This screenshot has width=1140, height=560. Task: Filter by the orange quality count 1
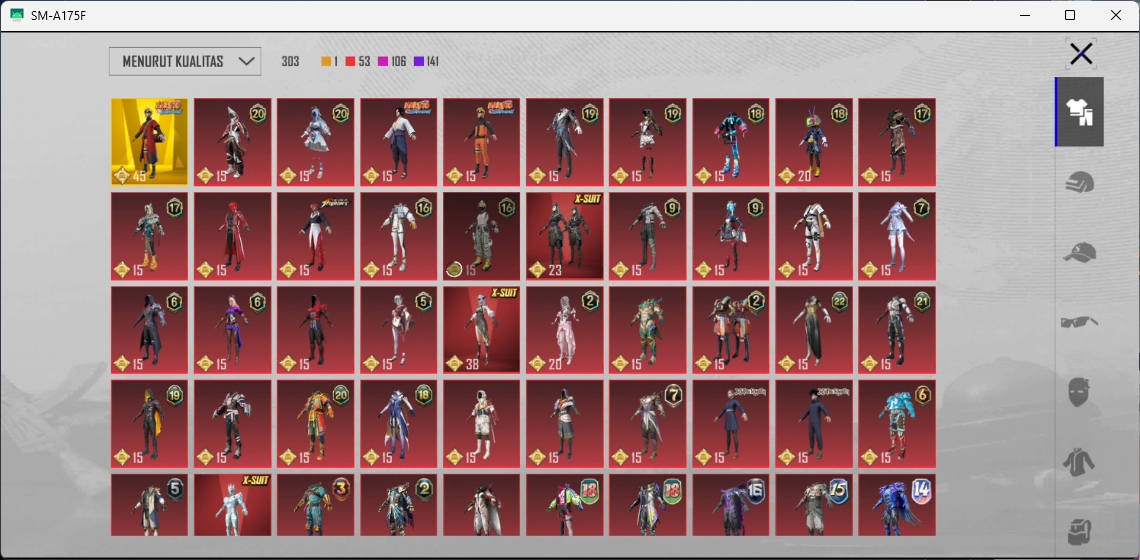(329, 62)
